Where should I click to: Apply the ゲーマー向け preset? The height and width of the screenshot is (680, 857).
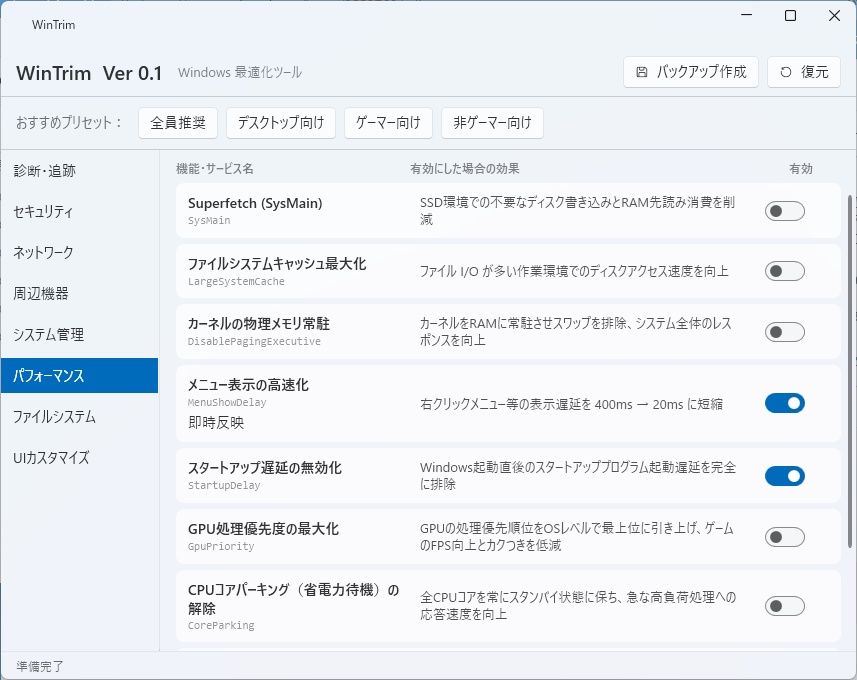coord(388,122)
